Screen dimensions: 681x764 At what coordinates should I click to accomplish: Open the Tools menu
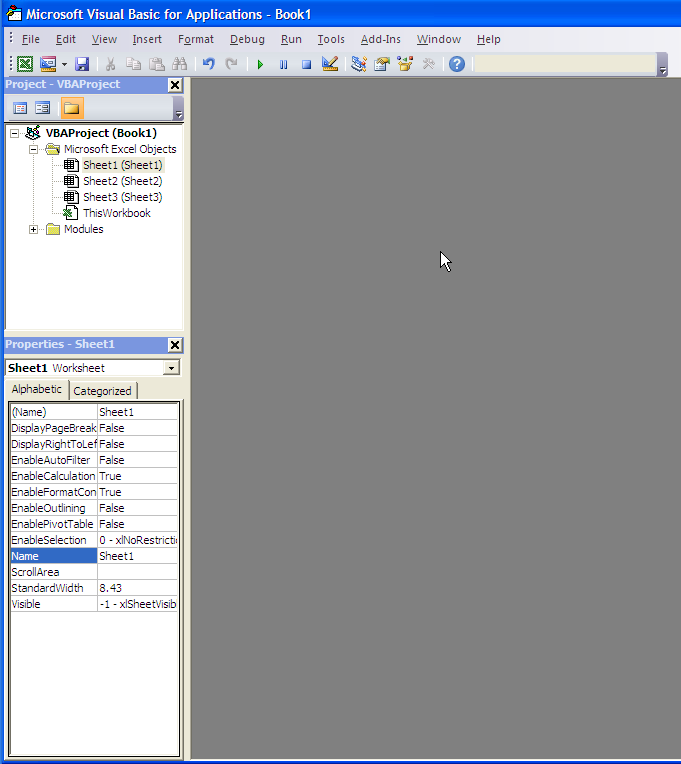tap(331, 39)
